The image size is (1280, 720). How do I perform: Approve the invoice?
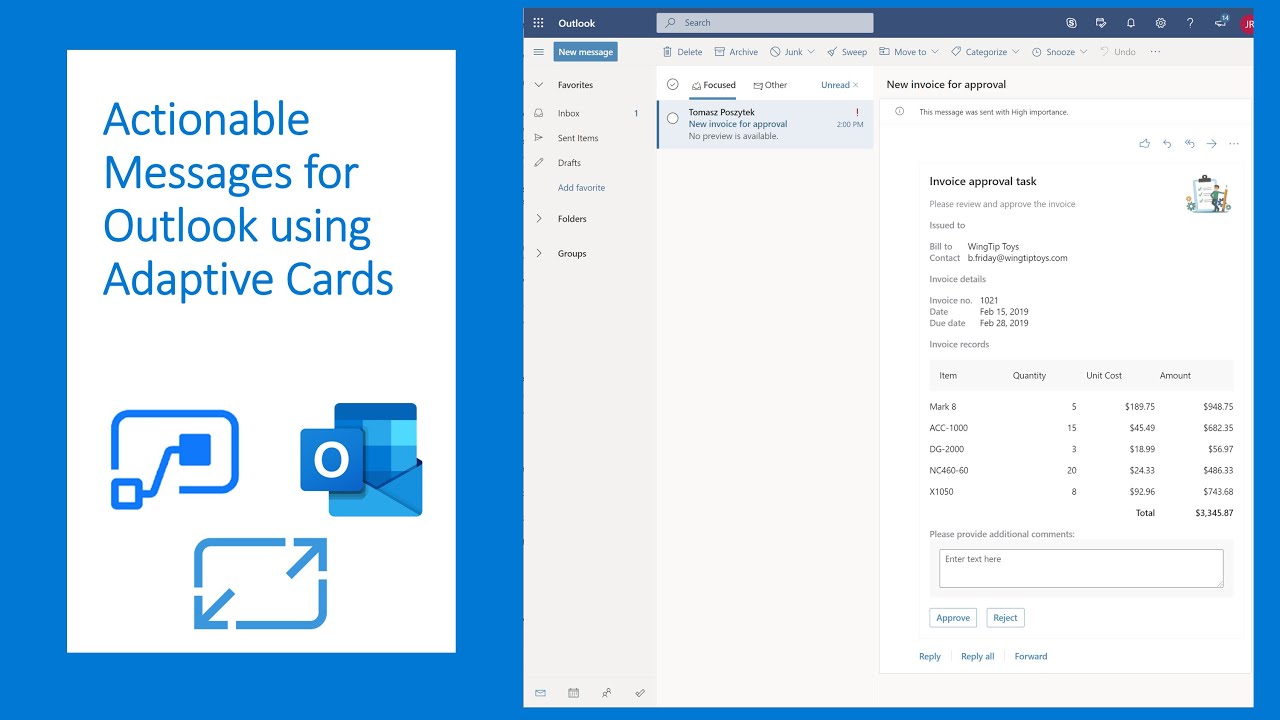tap(953, 618)
